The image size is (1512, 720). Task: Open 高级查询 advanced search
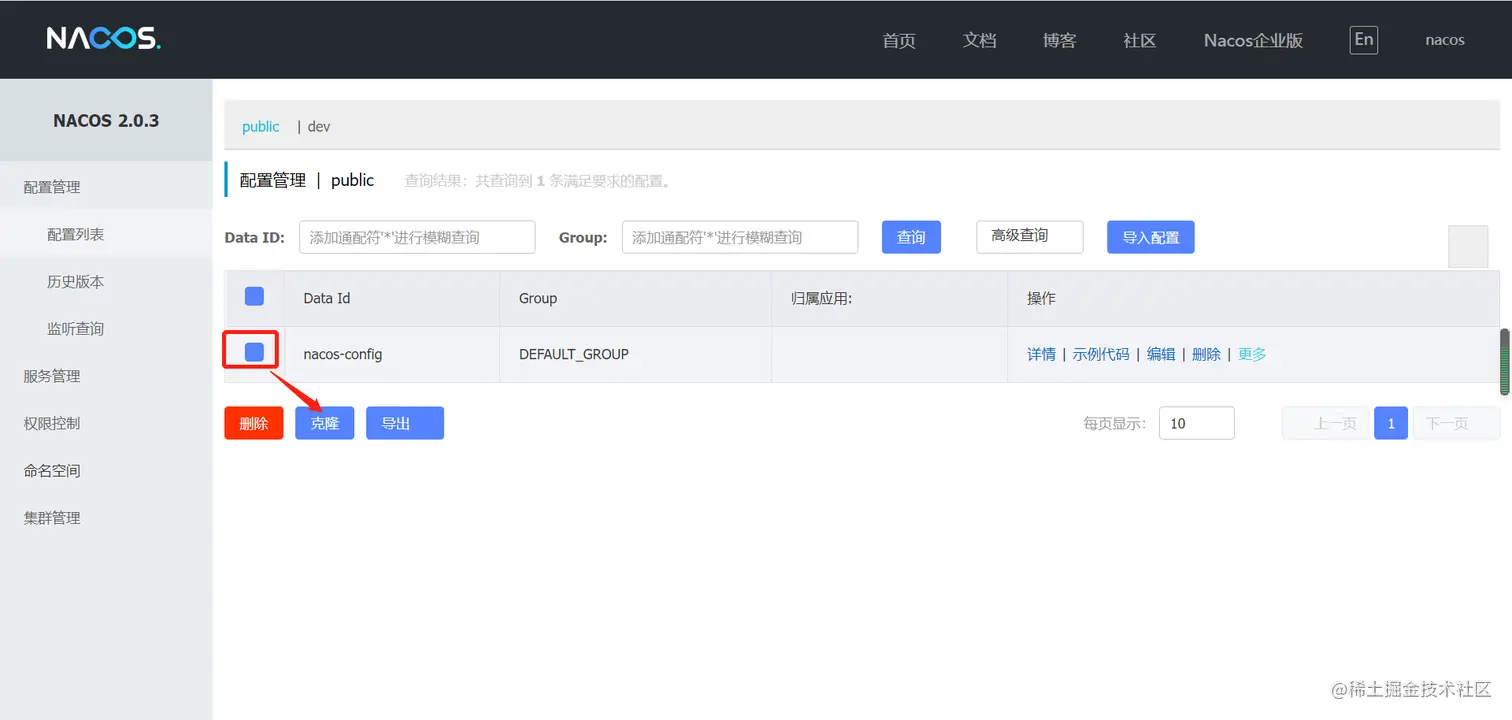pos(1029,237)
